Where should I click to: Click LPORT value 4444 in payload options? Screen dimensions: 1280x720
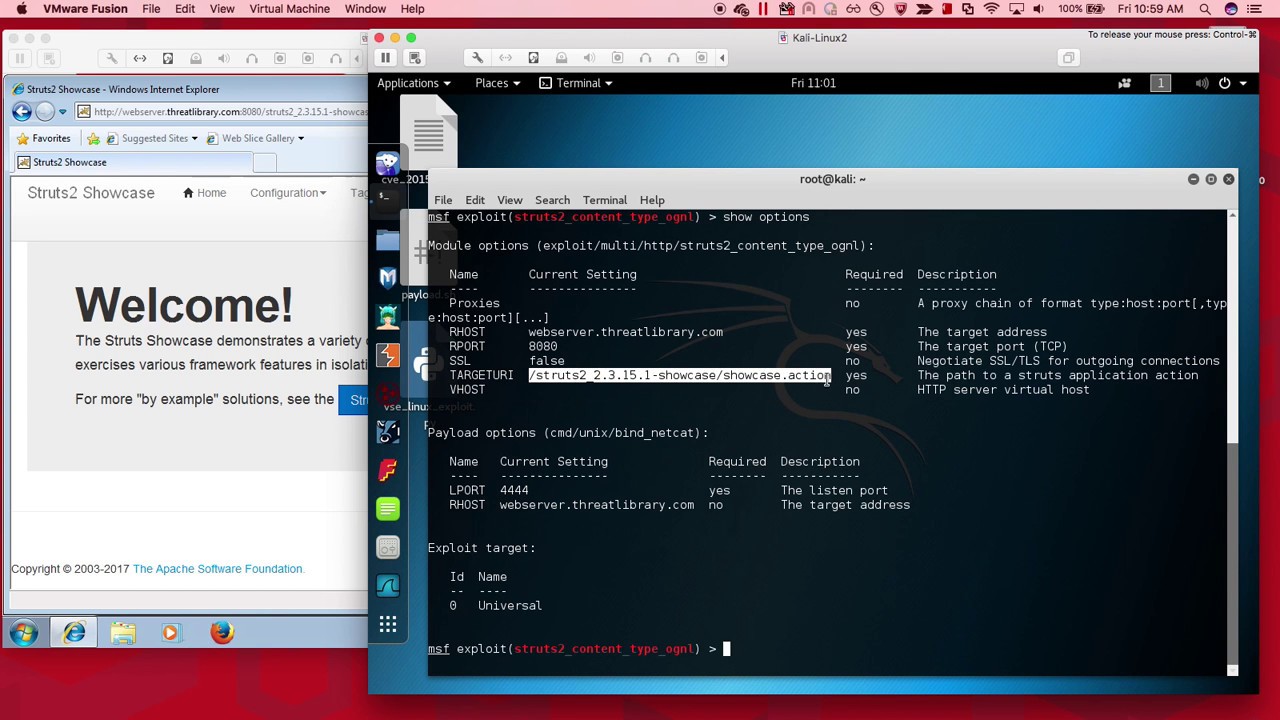tap(514, 490)
